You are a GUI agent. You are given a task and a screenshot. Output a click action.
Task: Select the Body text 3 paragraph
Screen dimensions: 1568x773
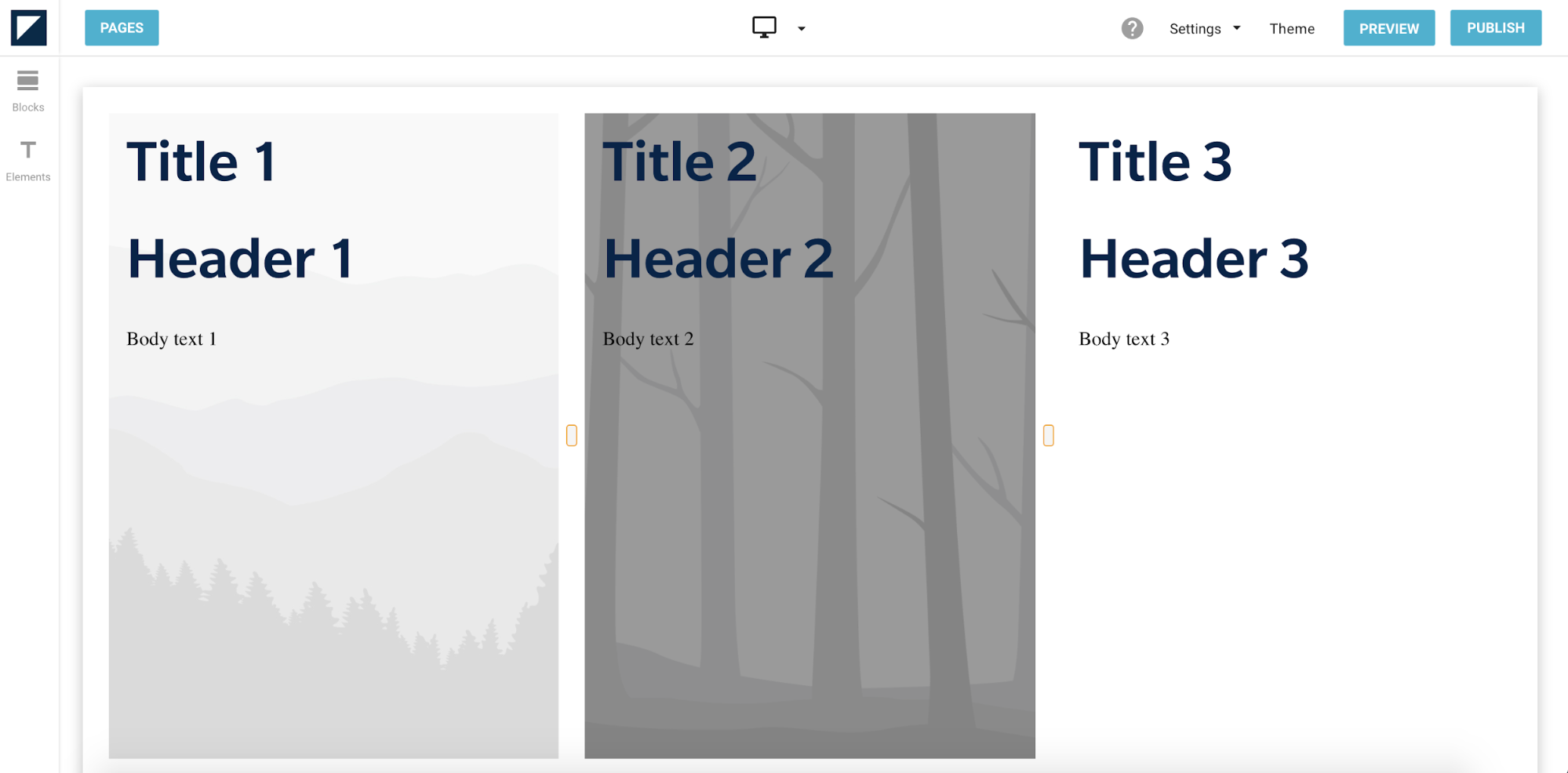pos(1123,339)
